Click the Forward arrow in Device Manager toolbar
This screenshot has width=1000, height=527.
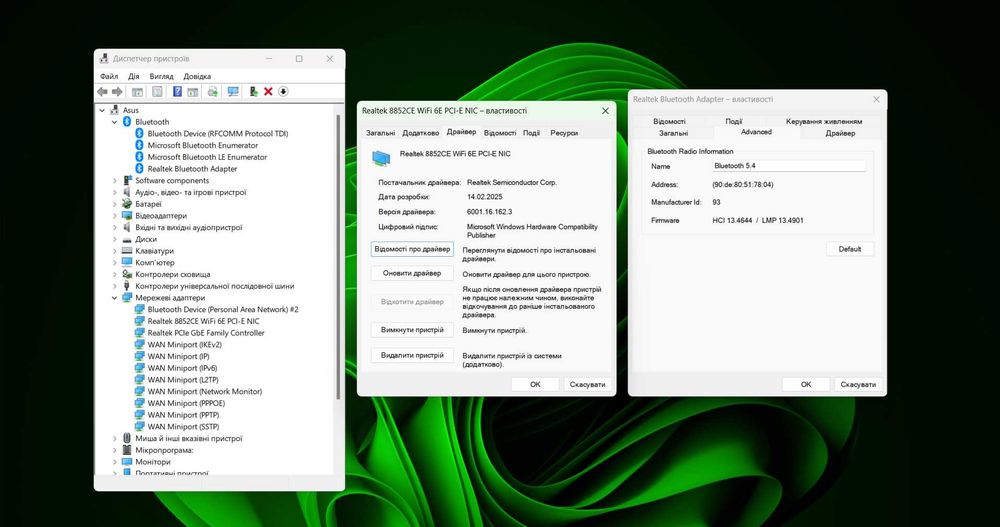point(117,92)
